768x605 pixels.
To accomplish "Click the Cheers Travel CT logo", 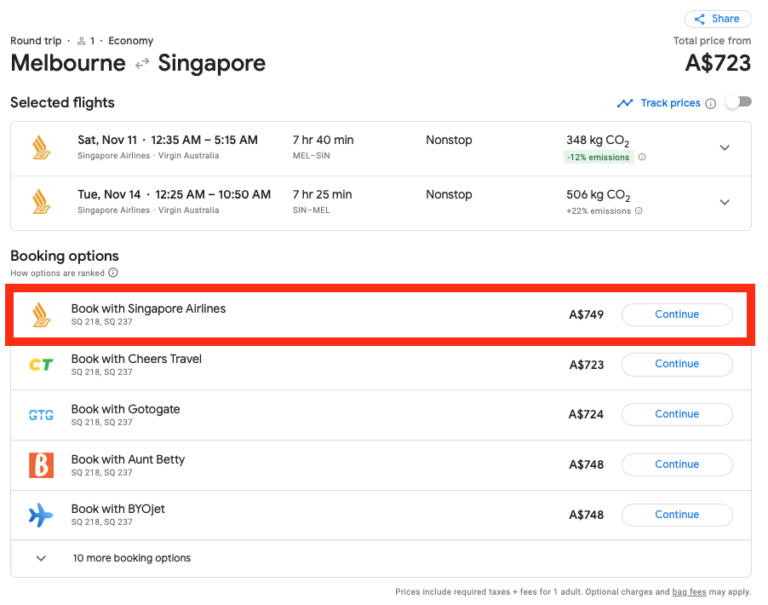I will coord(41,364).
